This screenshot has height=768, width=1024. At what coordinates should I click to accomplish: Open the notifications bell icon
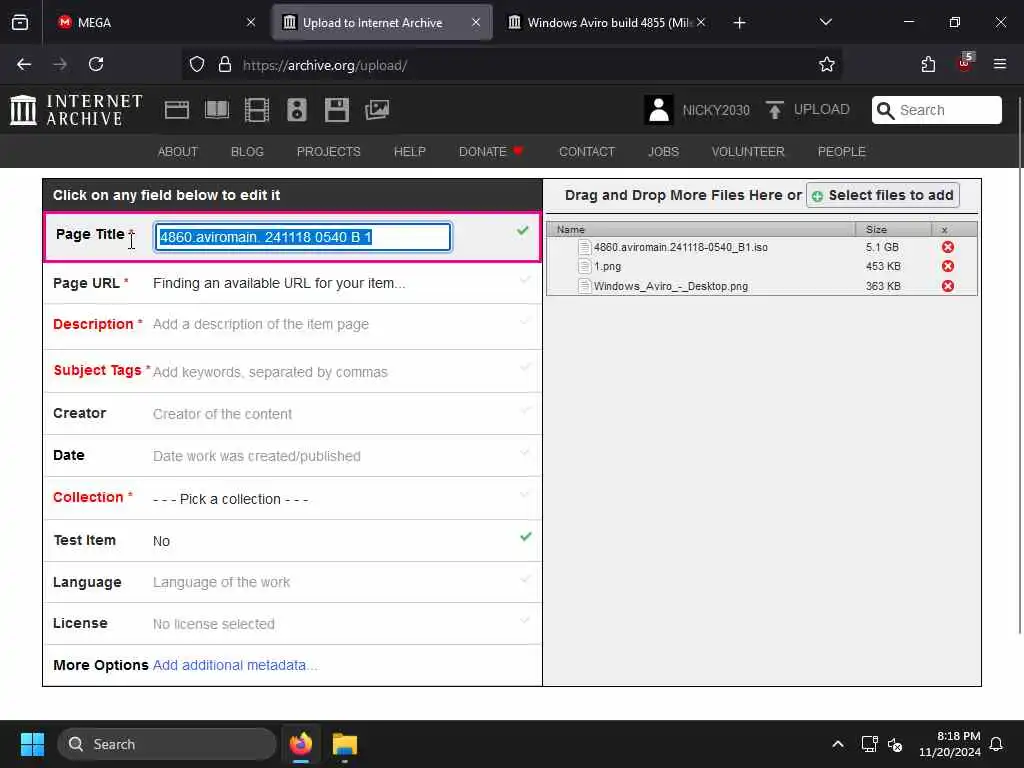(997, 744)
